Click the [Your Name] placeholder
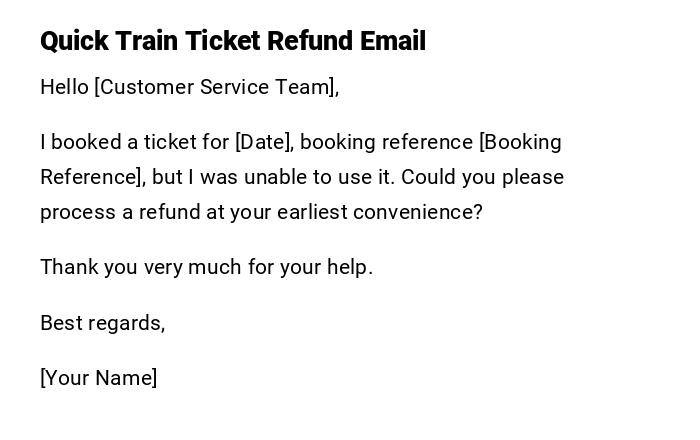Screen dimensions: 700x440 pyautogui.click(x=98, y=378)
